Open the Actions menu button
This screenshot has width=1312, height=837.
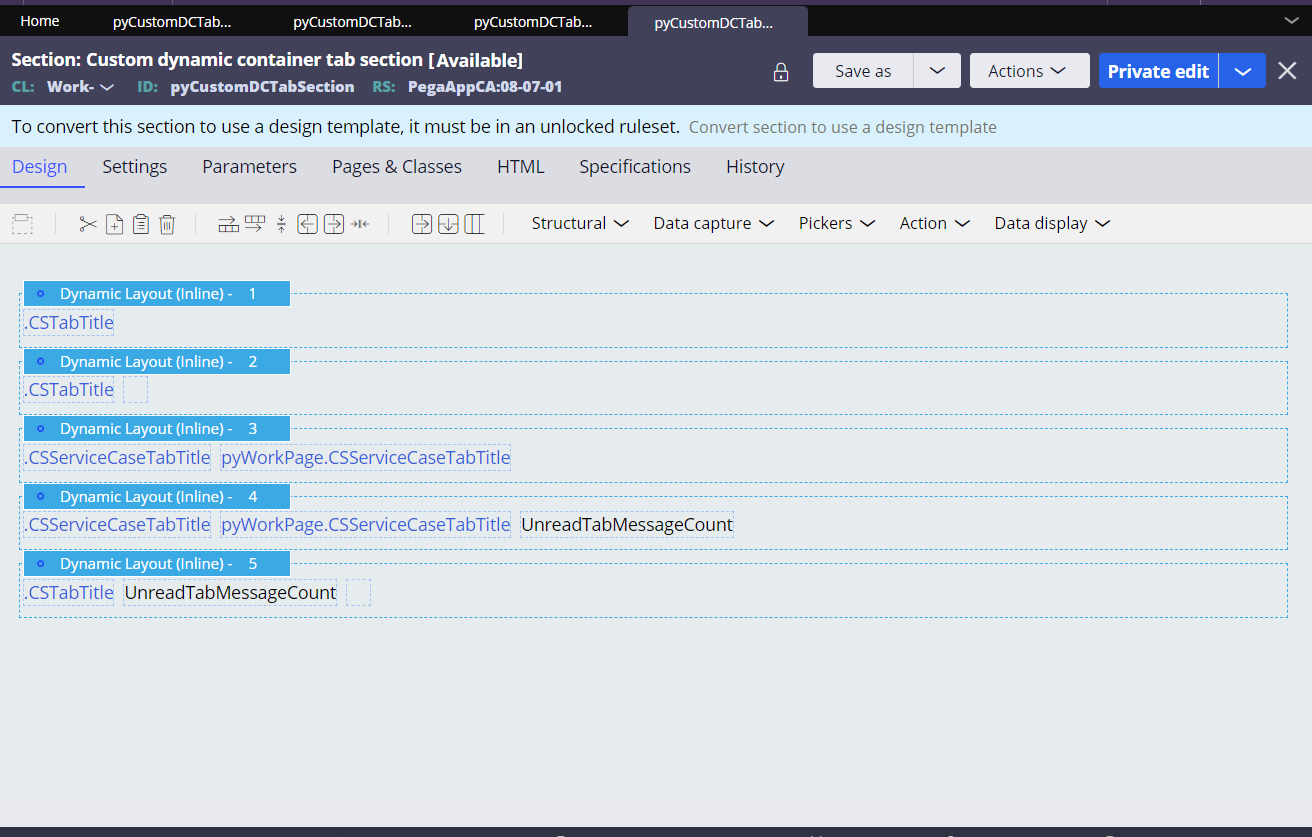(x=1029, y=71)
